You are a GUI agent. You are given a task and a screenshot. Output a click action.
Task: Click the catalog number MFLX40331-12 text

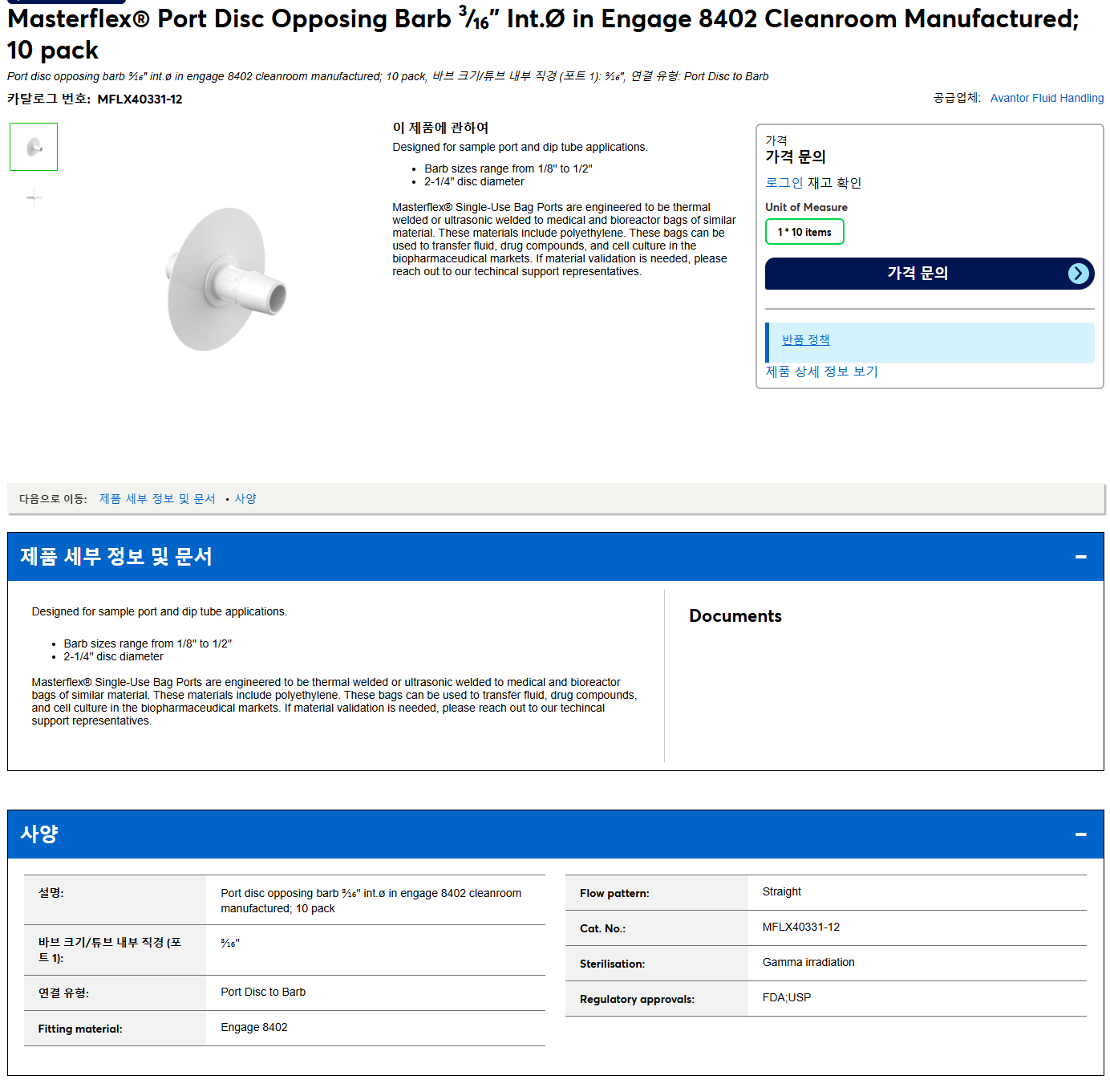click(140, 99)
